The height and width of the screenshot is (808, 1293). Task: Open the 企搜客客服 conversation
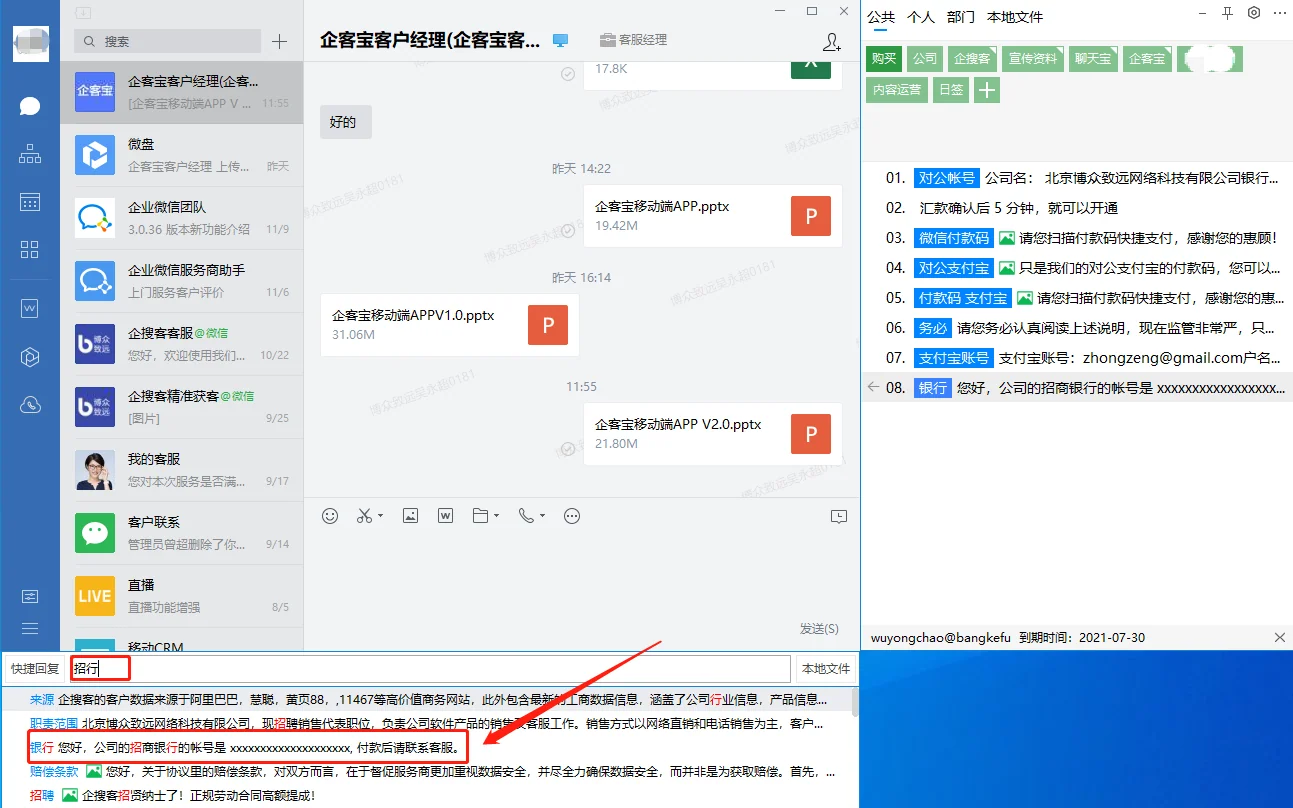click(x=181, y=344)
